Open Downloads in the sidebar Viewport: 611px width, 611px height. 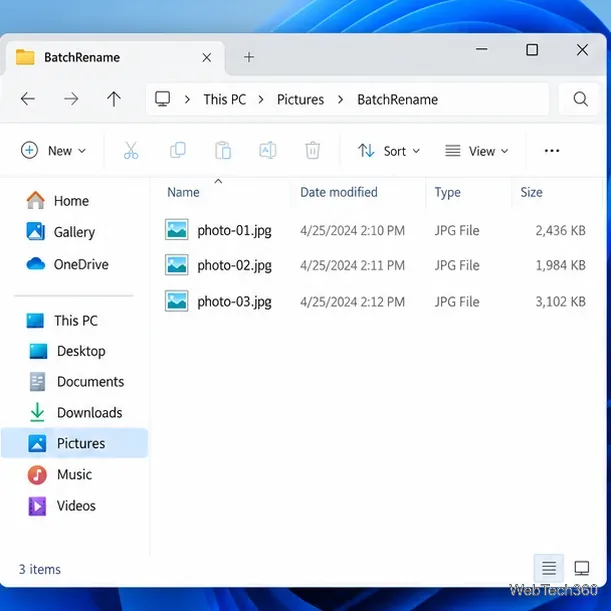tap(76, 412)
